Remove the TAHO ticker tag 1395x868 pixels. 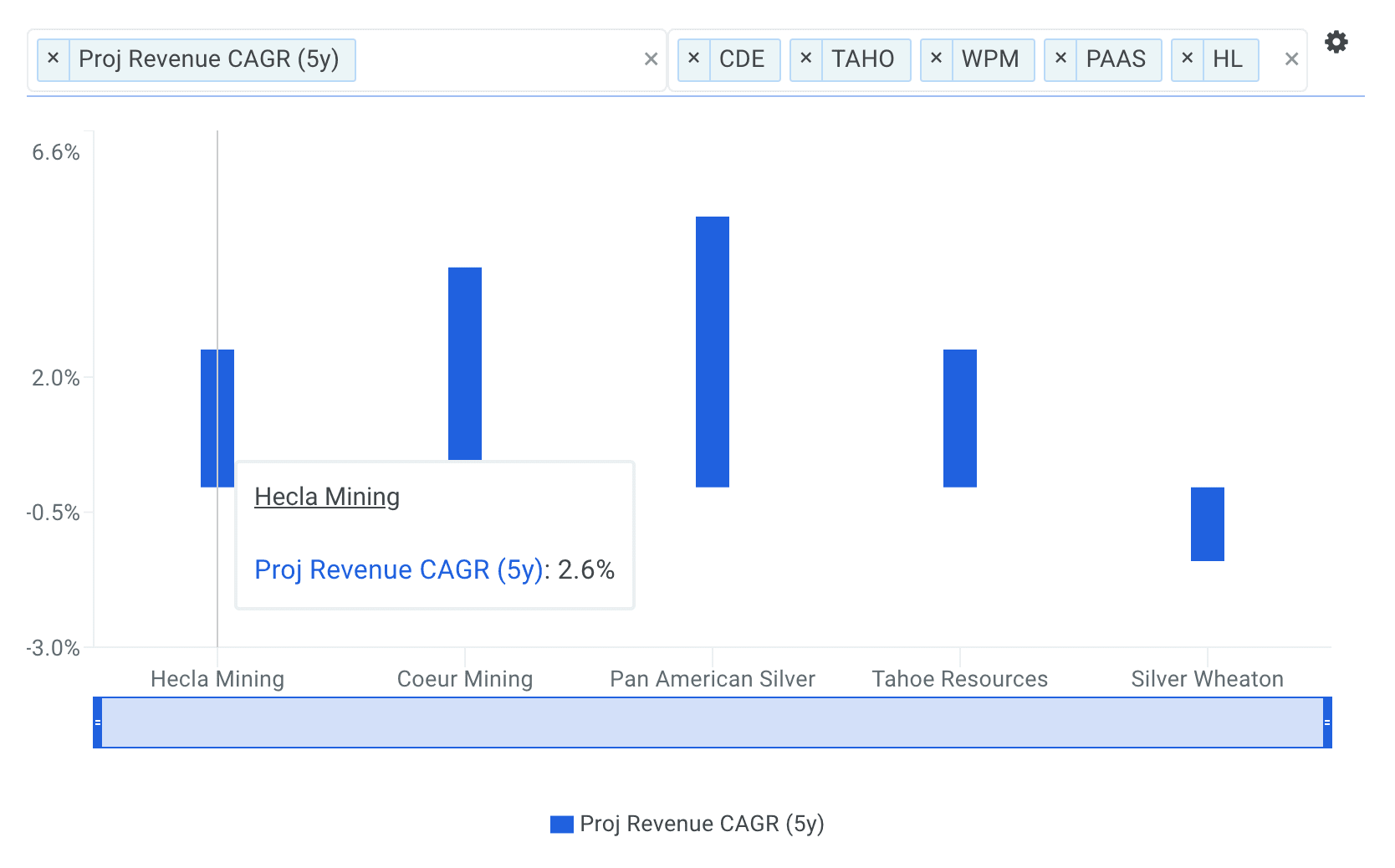click(805, 59)
